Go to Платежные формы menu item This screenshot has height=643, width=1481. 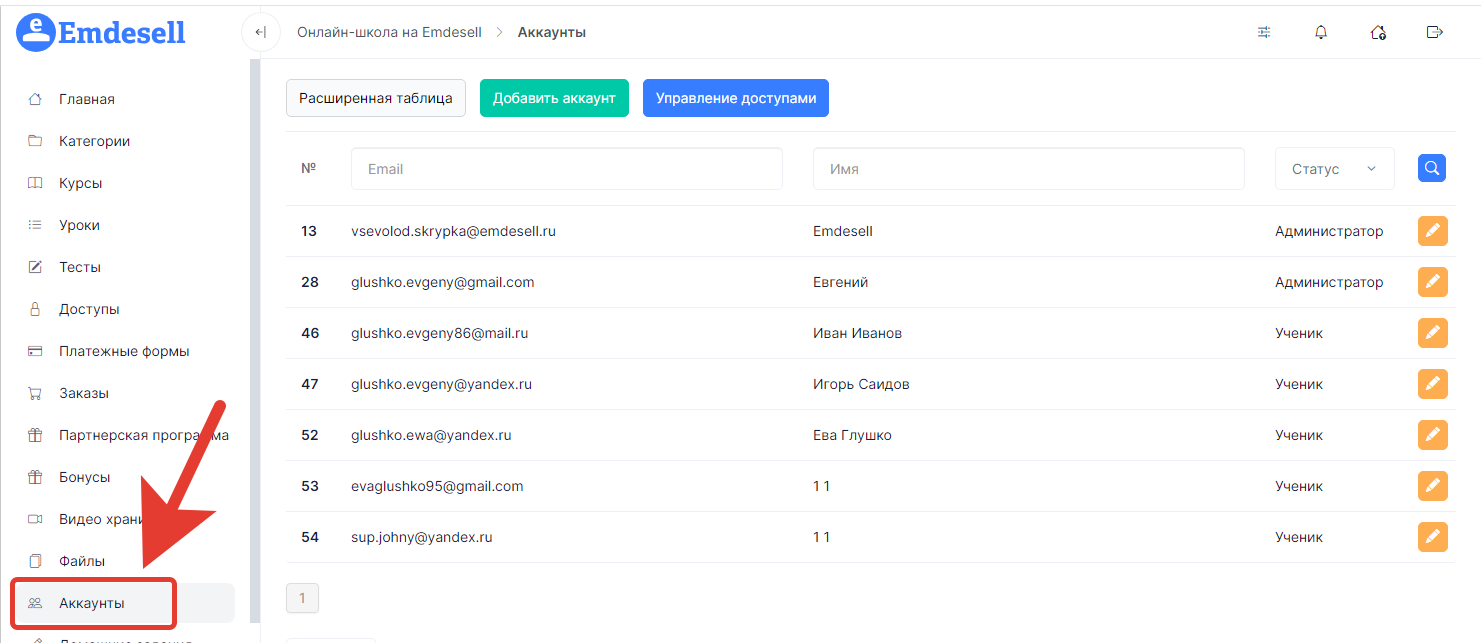[124, 351]
